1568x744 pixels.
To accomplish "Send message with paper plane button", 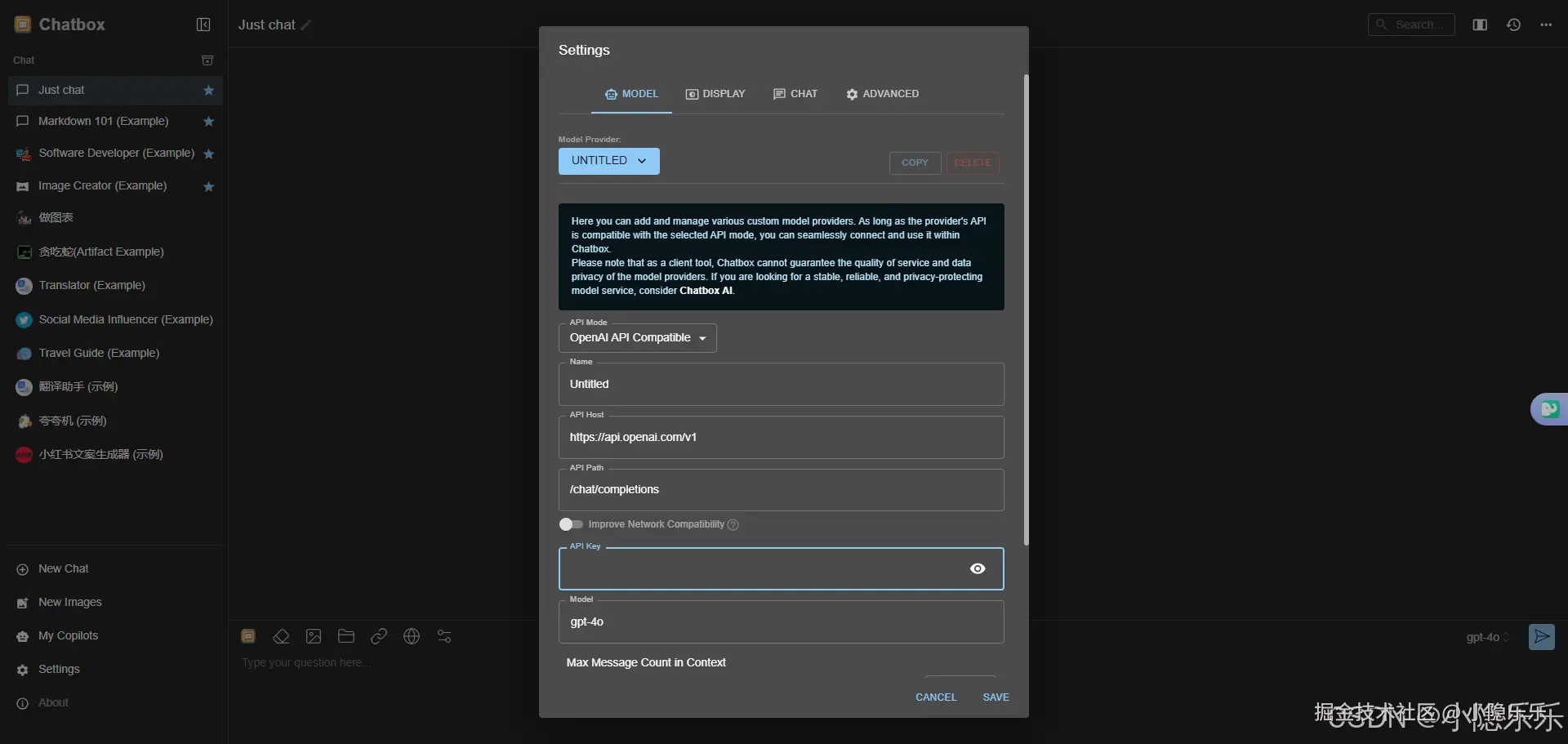I will (1542, 637).
